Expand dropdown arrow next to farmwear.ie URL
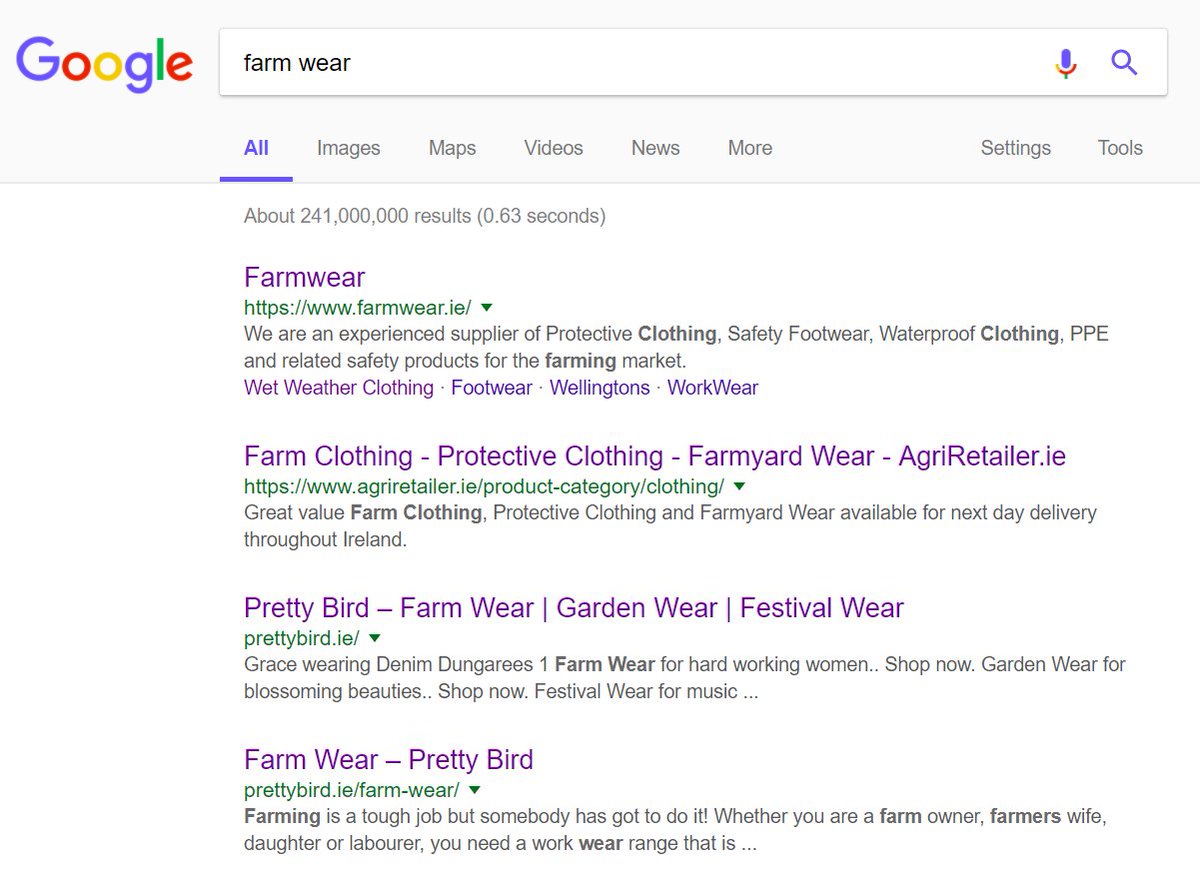Screen dimensions: 1200x882 point(487,308)
